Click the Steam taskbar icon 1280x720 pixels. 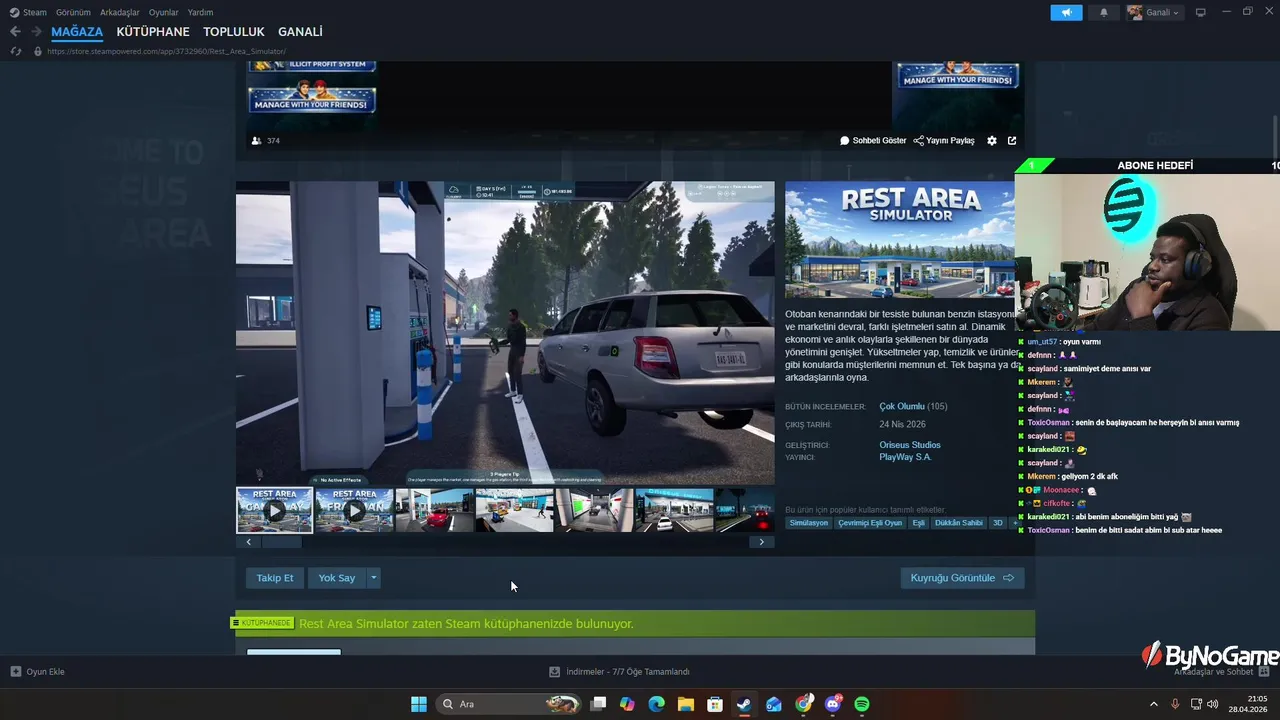pyautogui.click(x=744, y=704)
